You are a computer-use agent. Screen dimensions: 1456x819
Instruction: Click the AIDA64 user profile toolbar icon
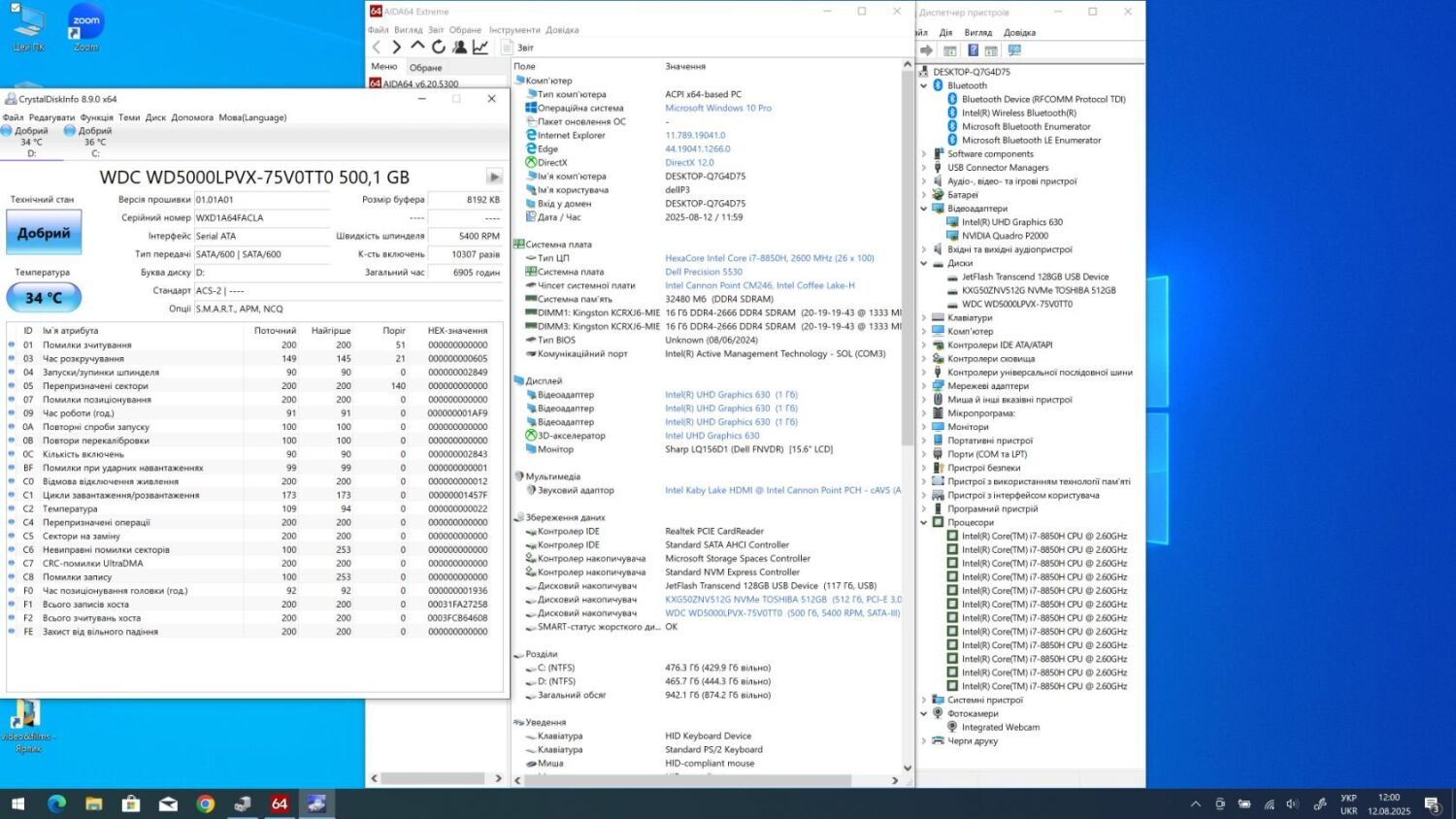(459, 47)
